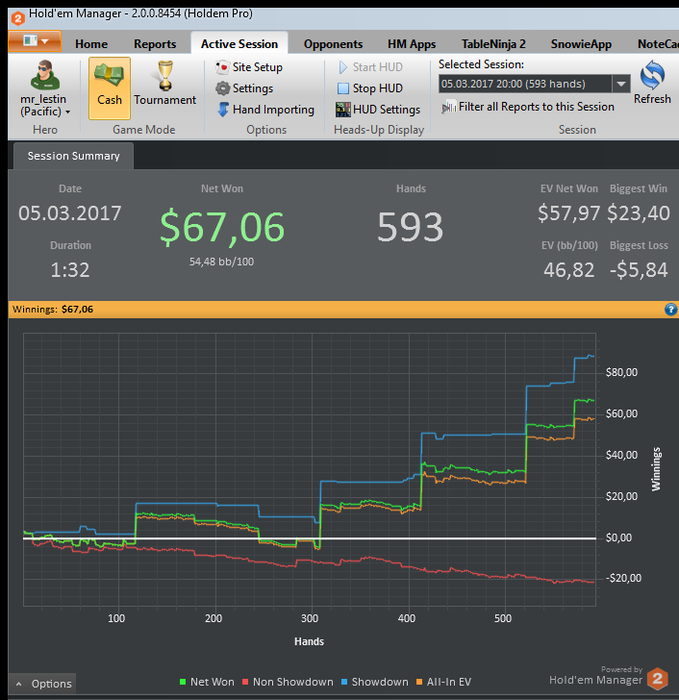Click the 1:32 duration value

70,270
